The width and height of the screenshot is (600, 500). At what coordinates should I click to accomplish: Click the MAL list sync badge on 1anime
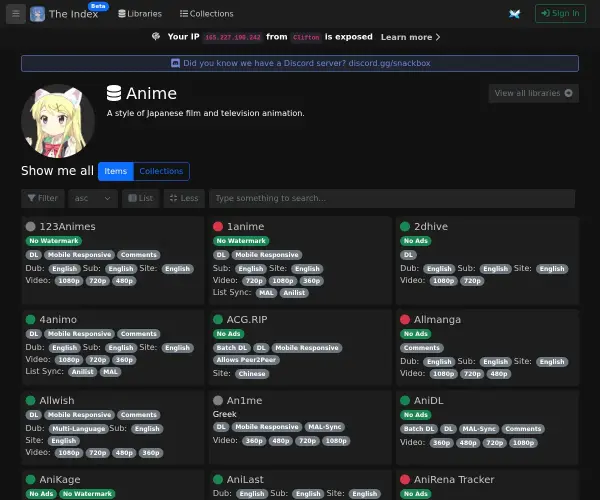266,293
